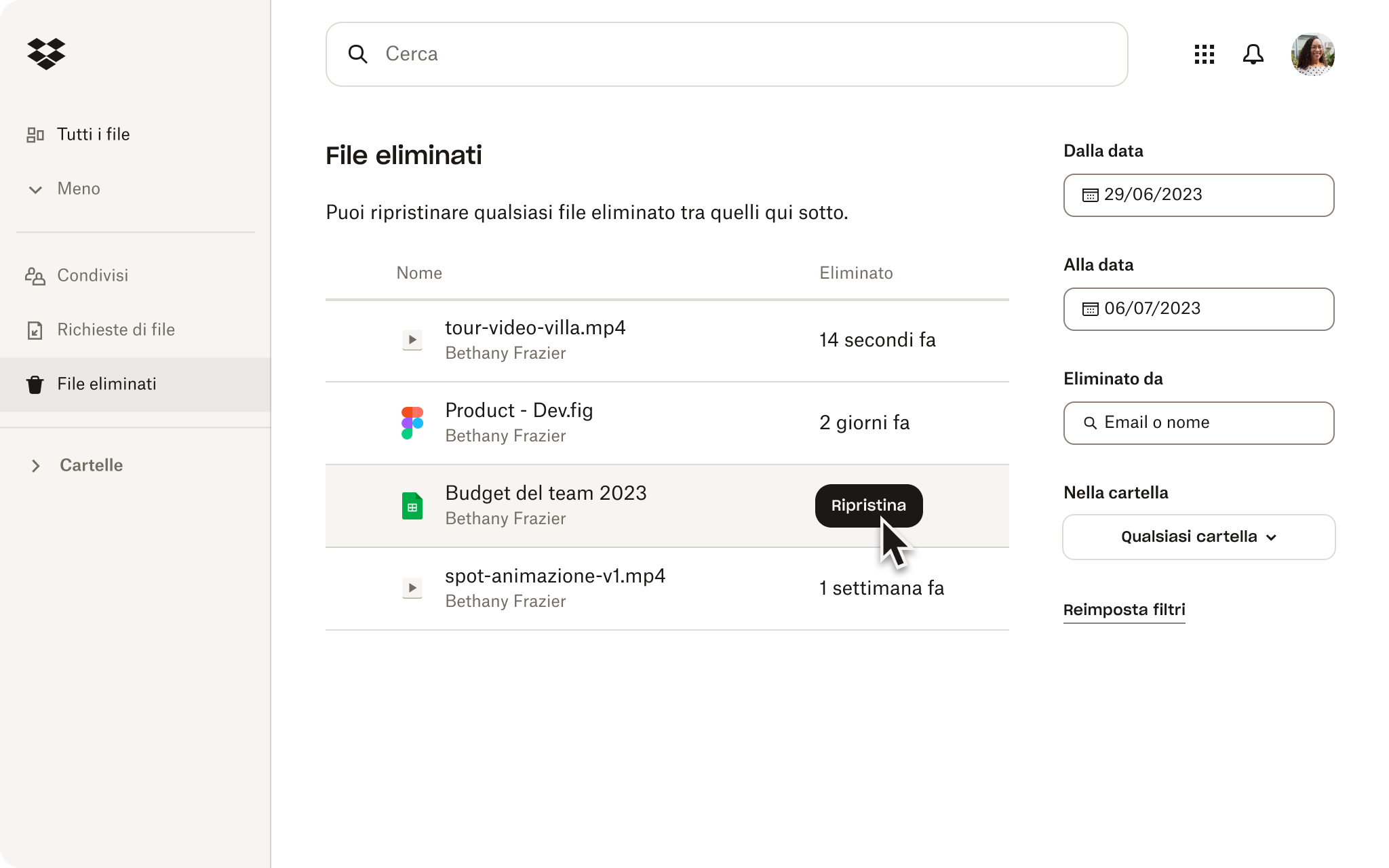Focus the Email o nome field
The image size is (1389, 868).
tap(1199, 423)
